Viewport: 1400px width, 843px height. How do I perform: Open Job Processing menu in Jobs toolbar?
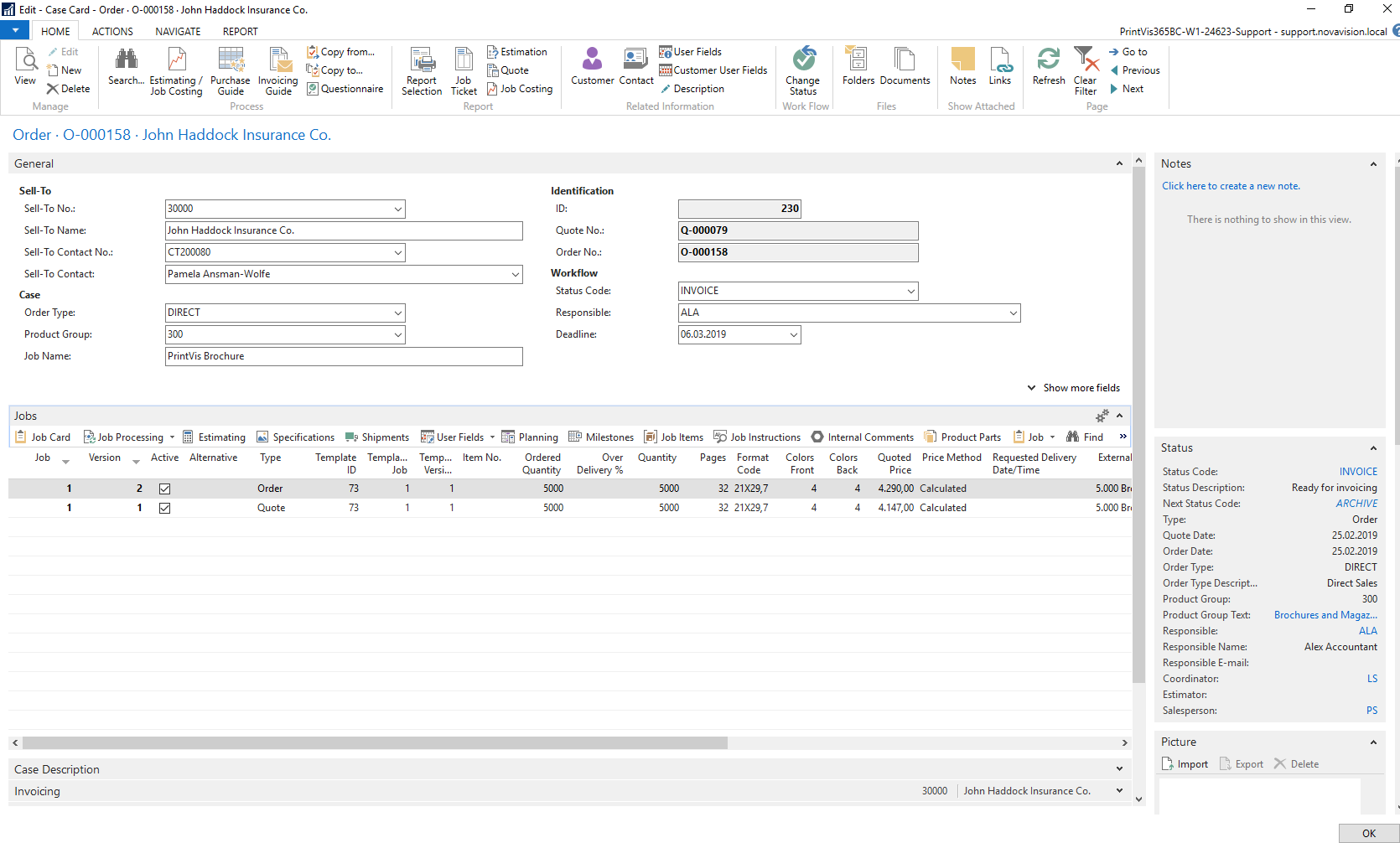tap(129, 437)
